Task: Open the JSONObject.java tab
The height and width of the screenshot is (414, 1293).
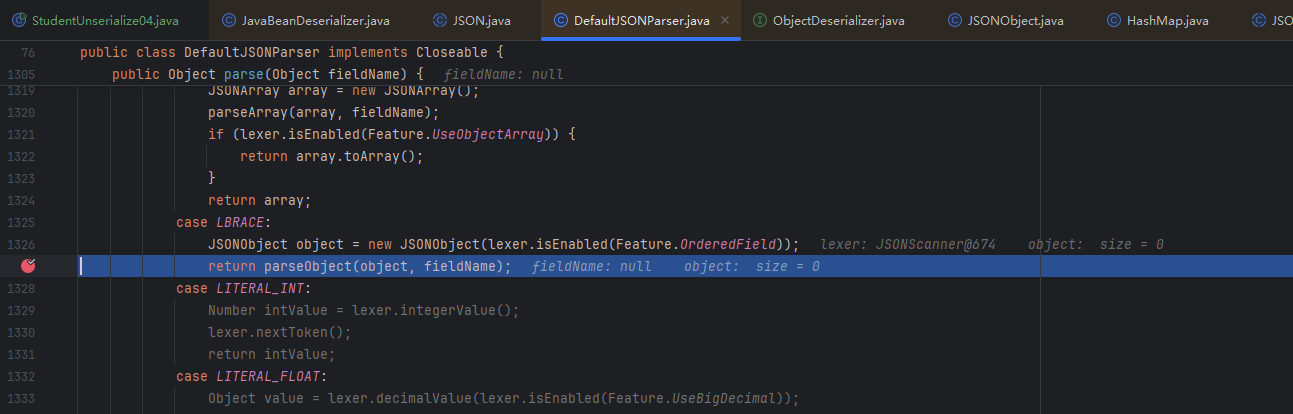Action: 1006,20
